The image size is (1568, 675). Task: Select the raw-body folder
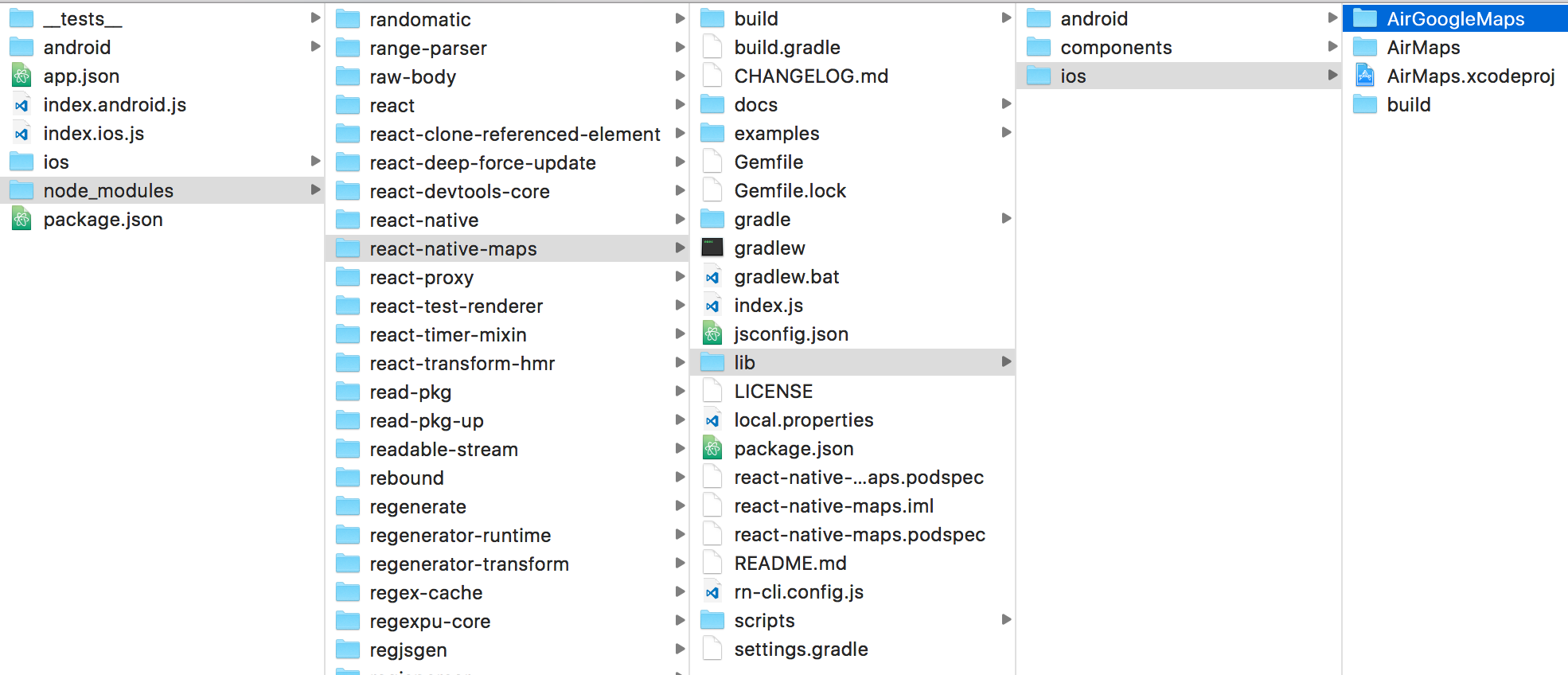point(508,76)
